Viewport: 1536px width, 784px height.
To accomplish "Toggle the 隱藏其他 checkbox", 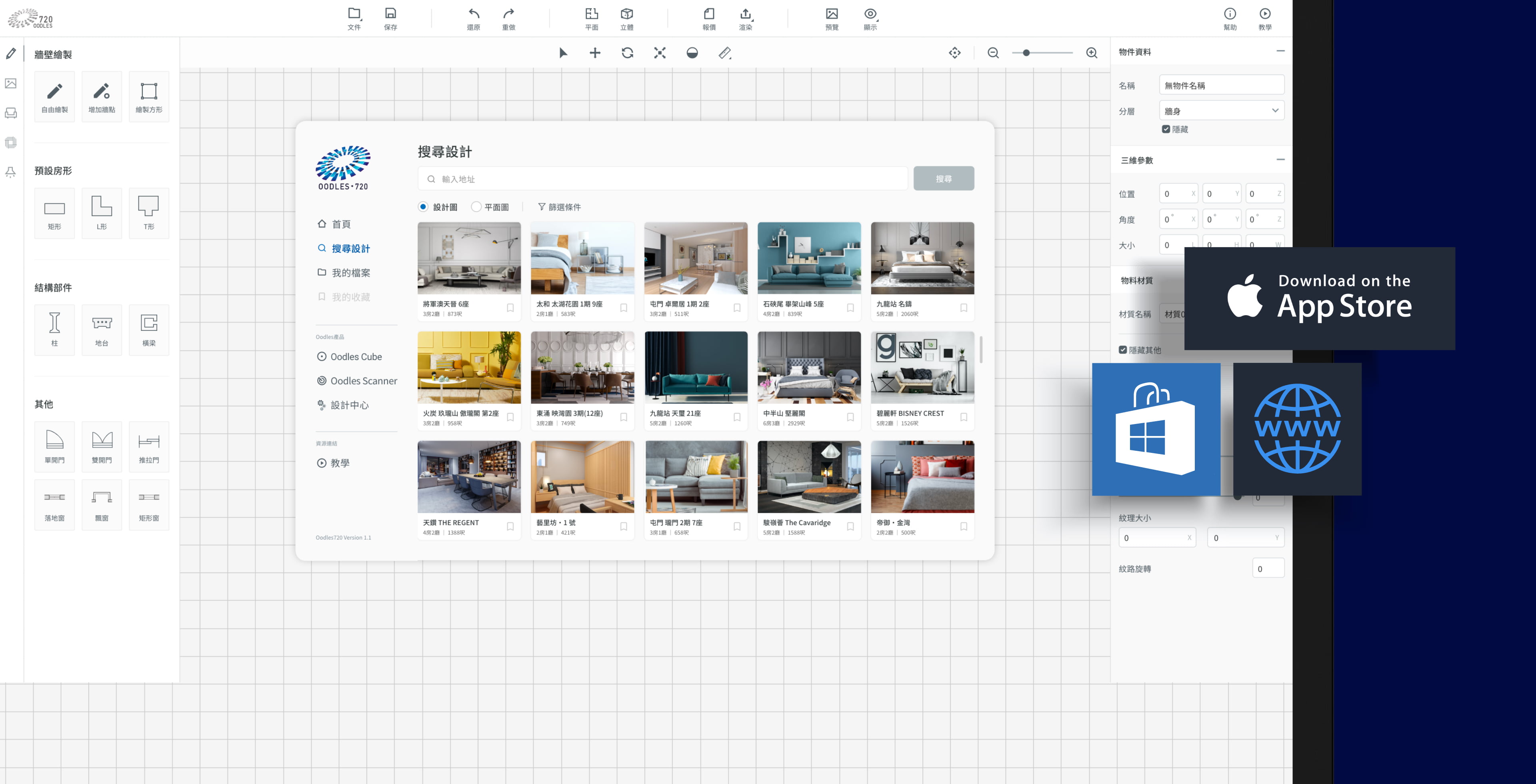I will (x=1123, y=350).
